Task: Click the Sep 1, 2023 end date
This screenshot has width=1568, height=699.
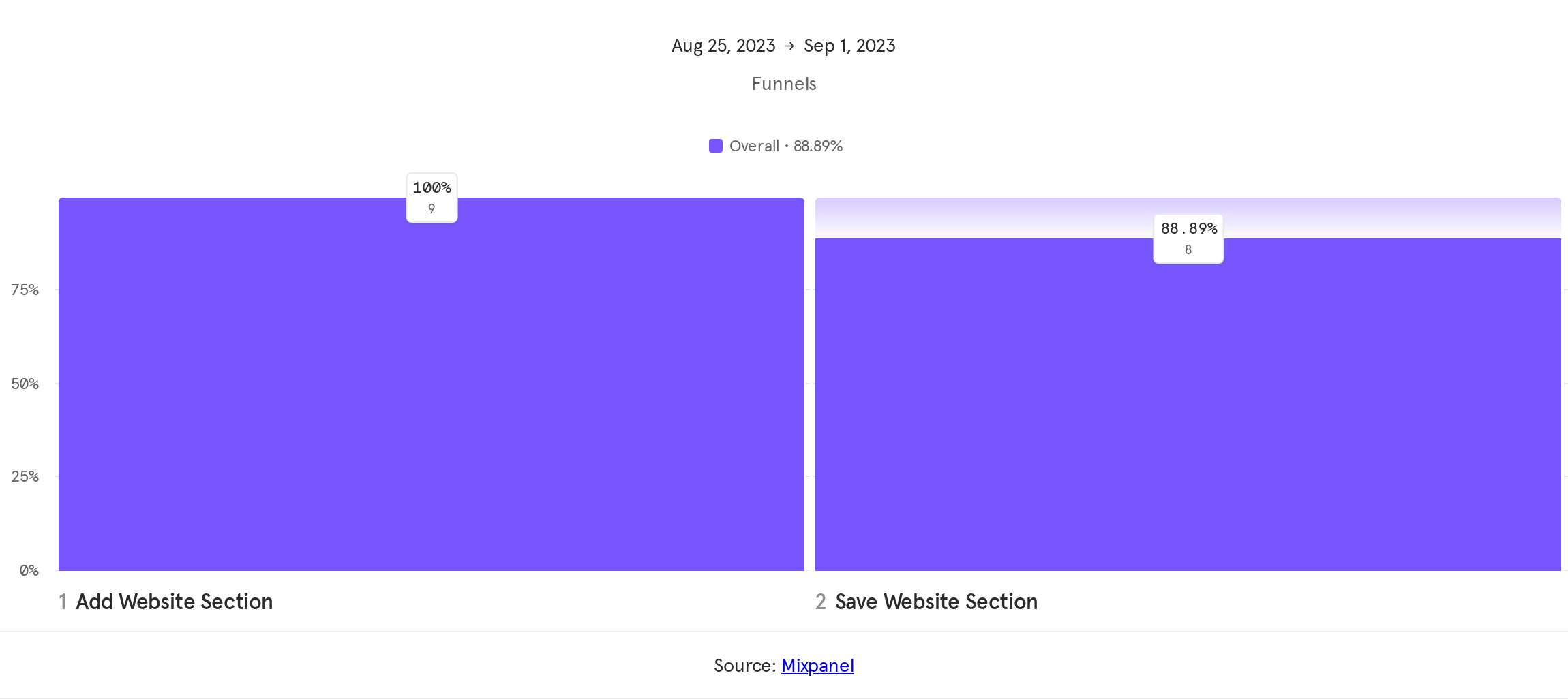Action: tap(849, 46)
